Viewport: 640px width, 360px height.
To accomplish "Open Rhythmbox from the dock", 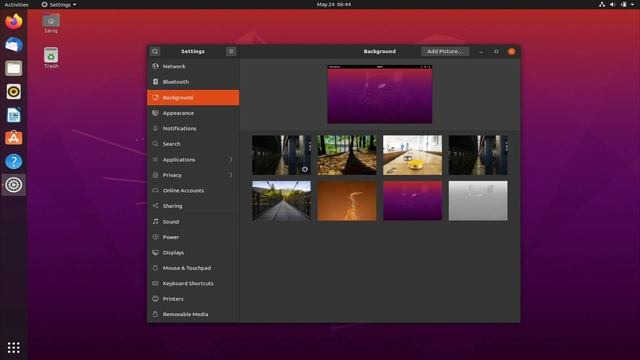I will [13, 91].
